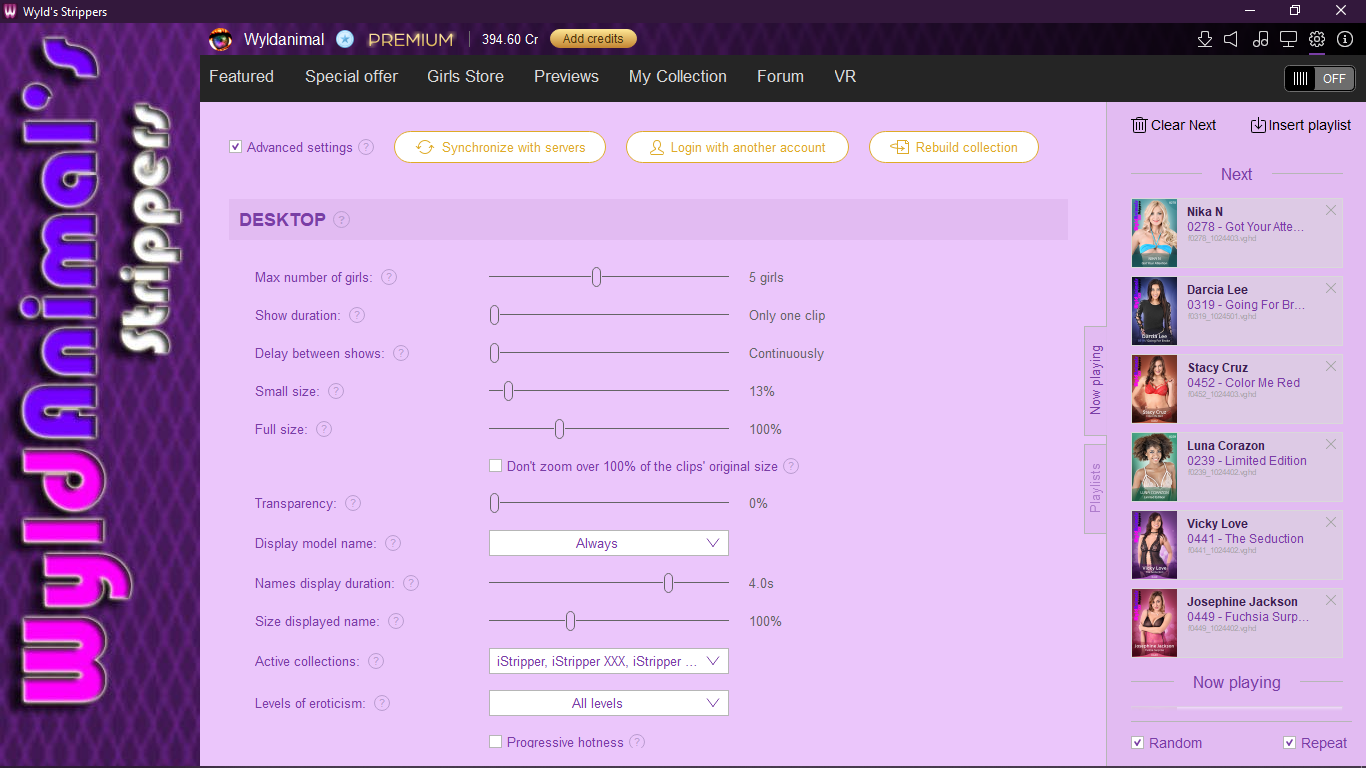Enable Progressive hotness checkbox
Screen dimensions: 1366x768
[495, 742]
